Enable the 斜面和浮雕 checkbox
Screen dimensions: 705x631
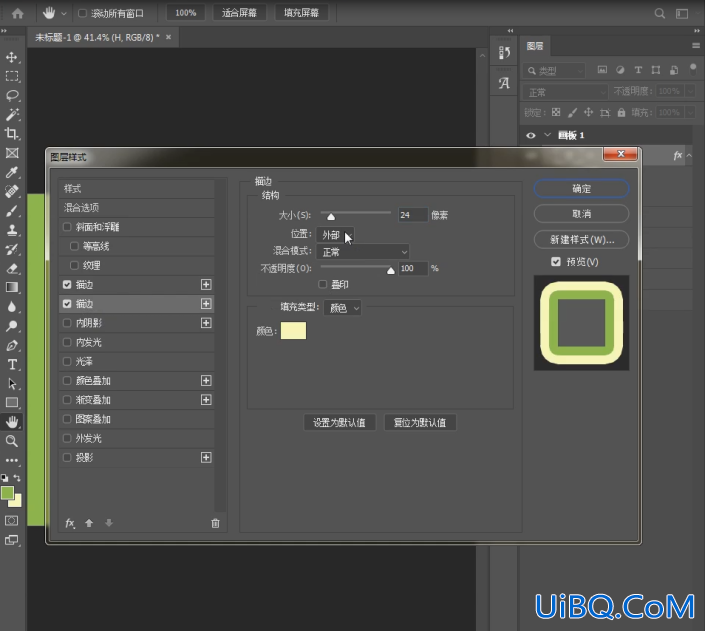coord(67,227)
